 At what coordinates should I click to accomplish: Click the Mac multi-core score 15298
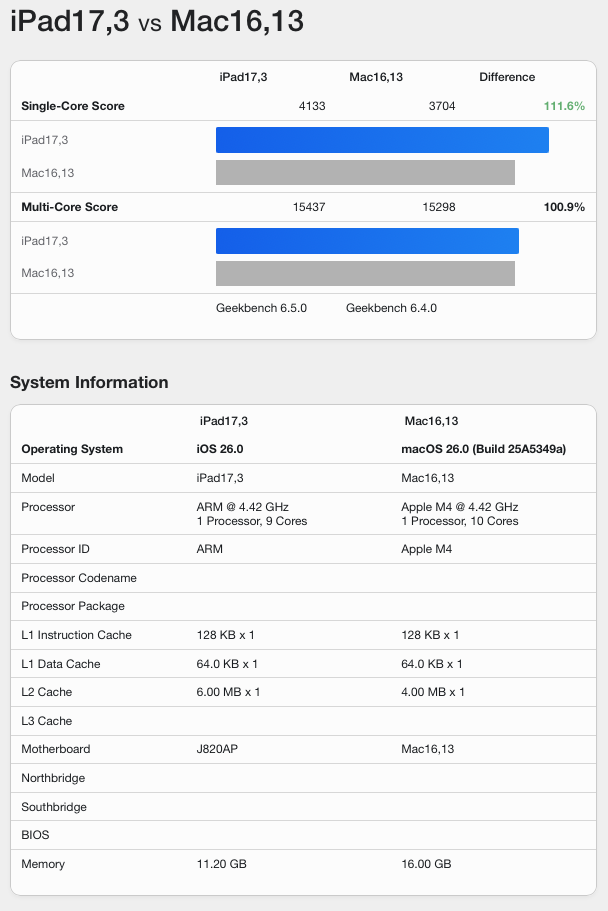coord(439,207)
